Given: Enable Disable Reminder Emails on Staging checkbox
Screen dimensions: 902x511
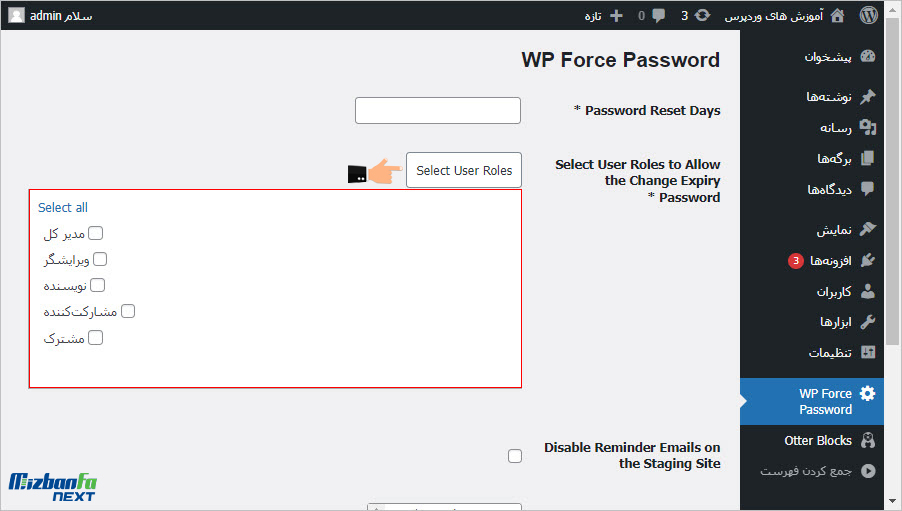Looking at the screenshot, I should [x=515, y=456].
